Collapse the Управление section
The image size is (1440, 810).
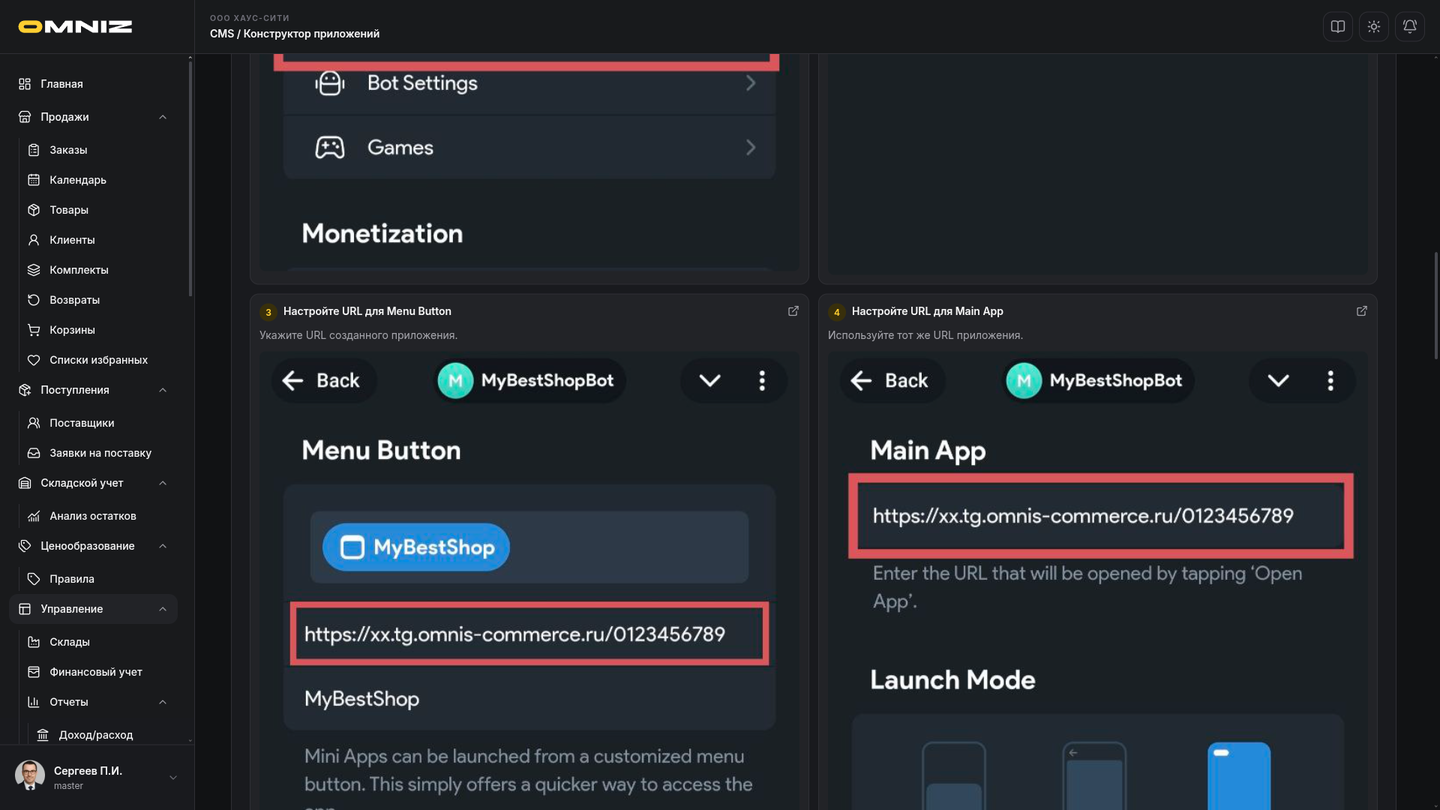coord(162,609)
